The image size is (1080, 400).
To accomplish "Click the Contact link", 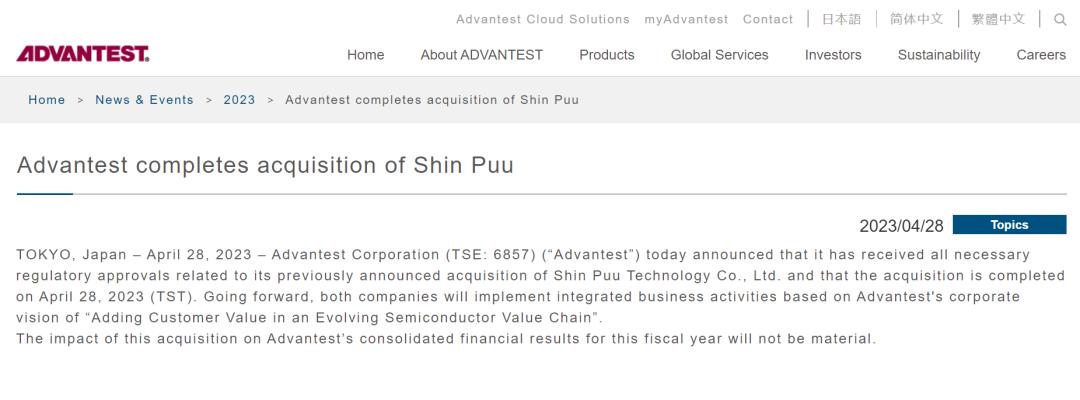I will tap(767, 19).
